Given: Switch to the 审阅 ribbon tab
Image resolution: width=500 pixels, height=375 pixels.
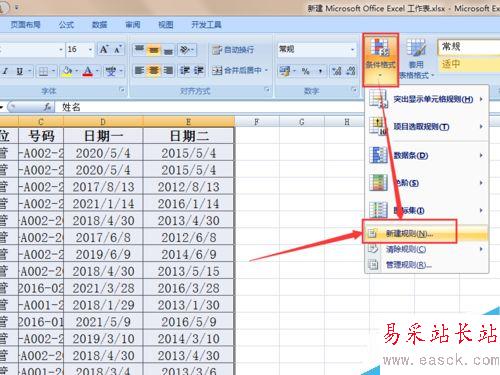Looking at the screenshot, I should pos(133,25).
